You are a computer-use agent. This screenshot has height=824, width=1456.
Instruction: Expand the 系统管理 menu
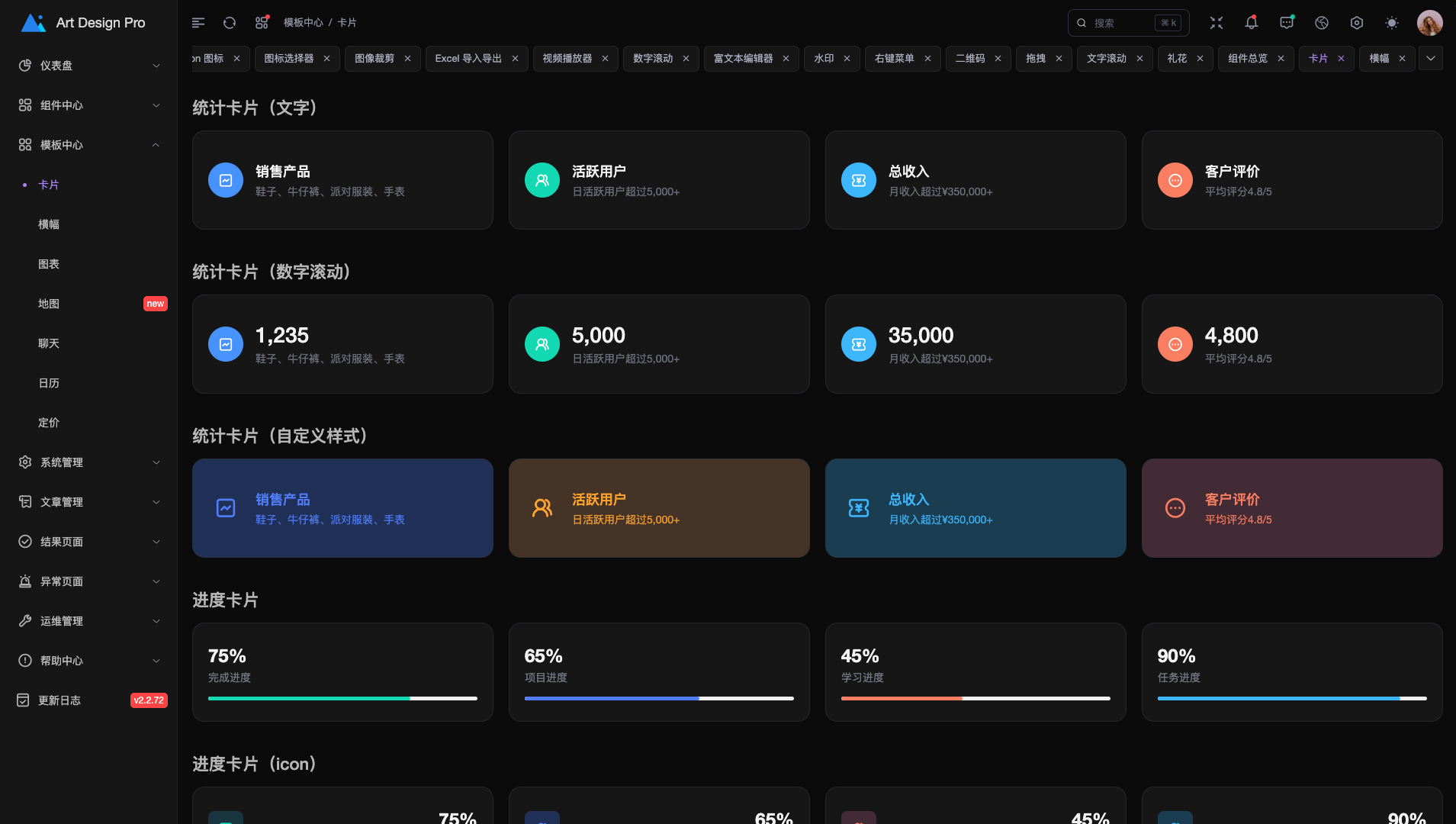(88, 462)
